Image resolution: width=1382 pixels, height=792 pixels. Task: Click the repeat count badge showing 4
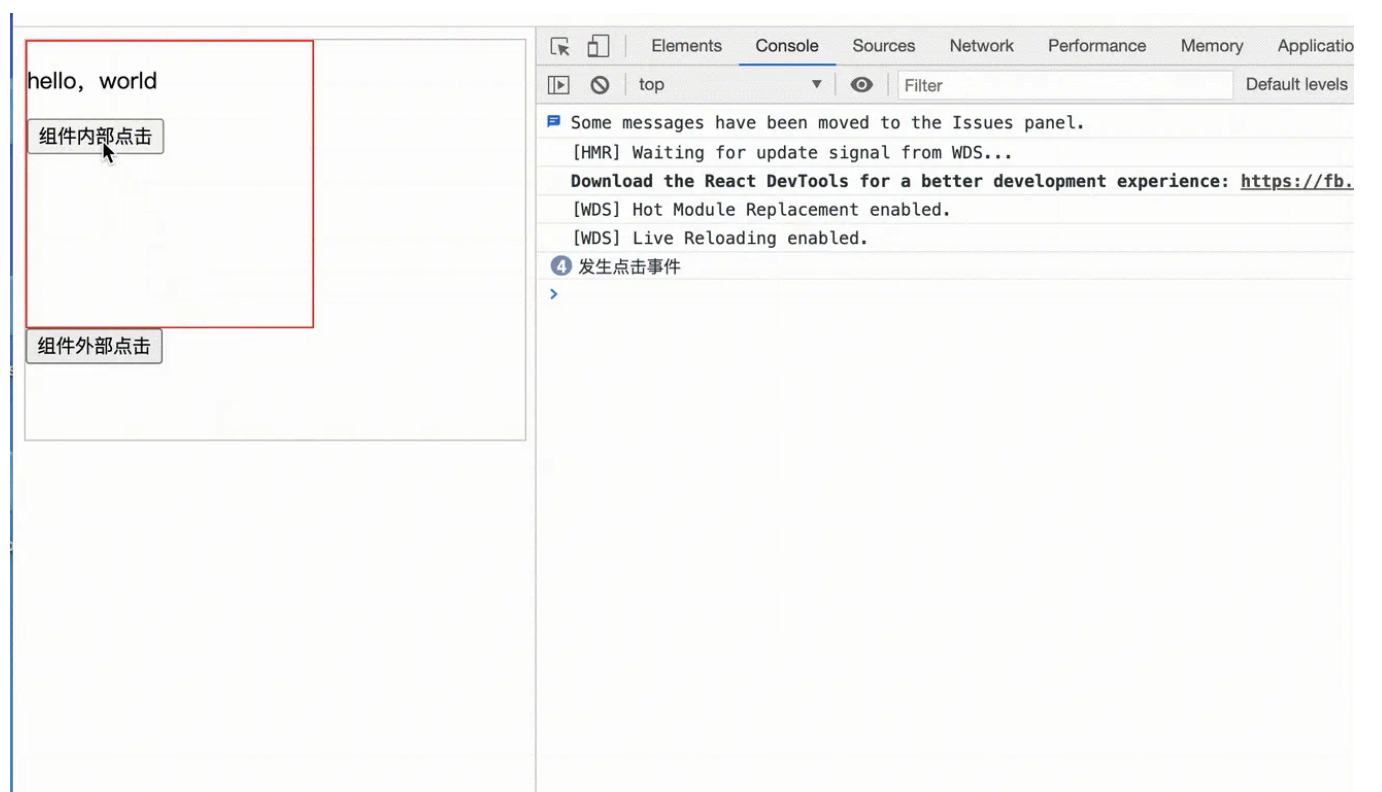pyautogui.click(x=561, y=266)
